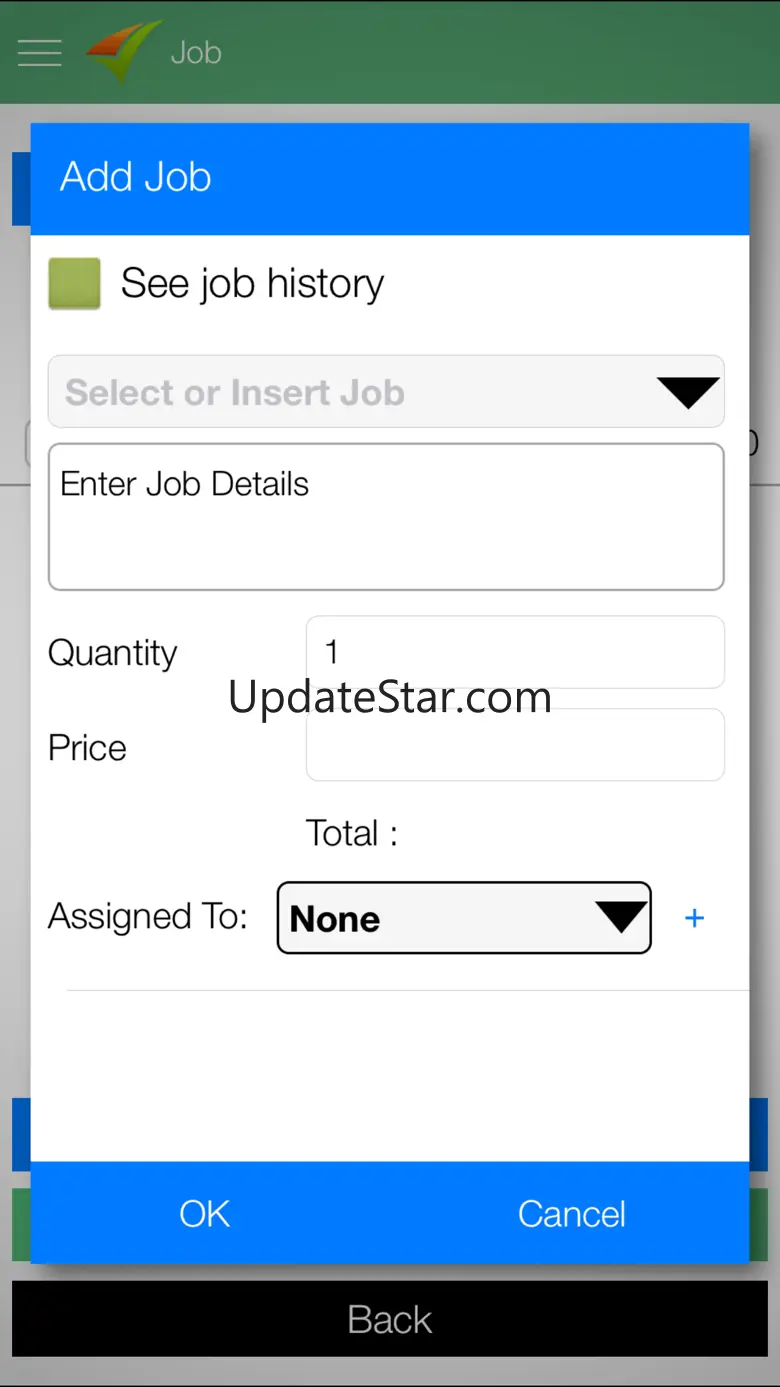This screenshot has height=1387, width=780.
Task: Cancel the Add Job dialog
Action: [x=571, y=1214]
